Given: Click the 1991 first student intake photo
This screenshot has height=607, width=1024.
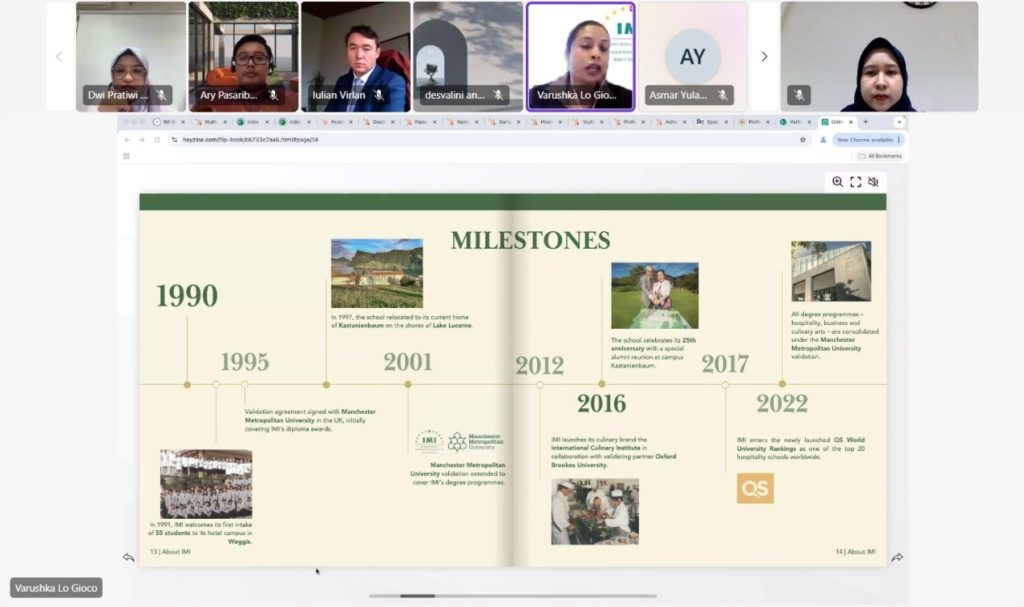Looking at the screenshot, I should click(x=206, y=484).
